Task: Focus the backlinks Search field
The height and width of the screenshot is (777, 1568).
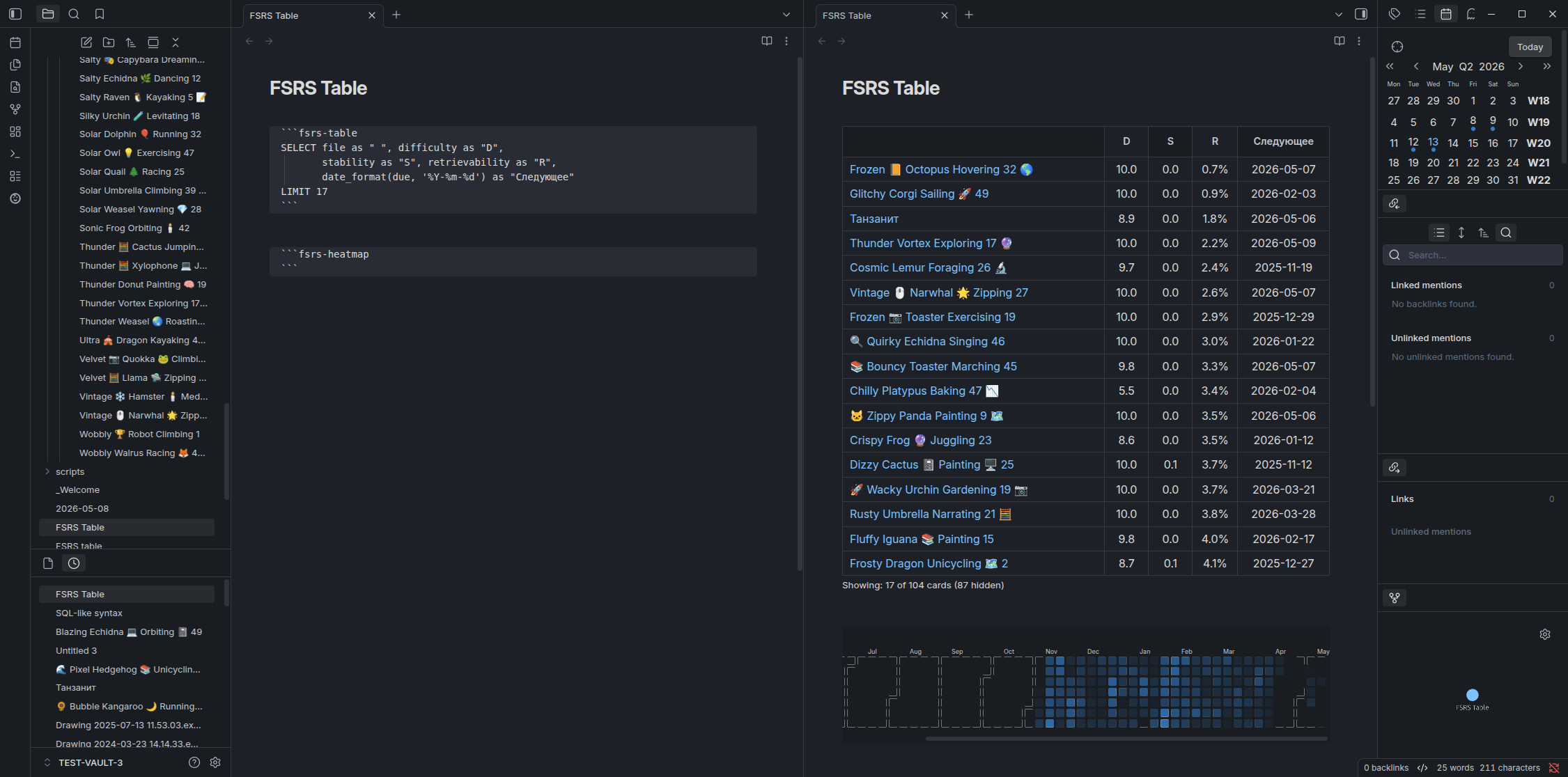Action: 1473,255
